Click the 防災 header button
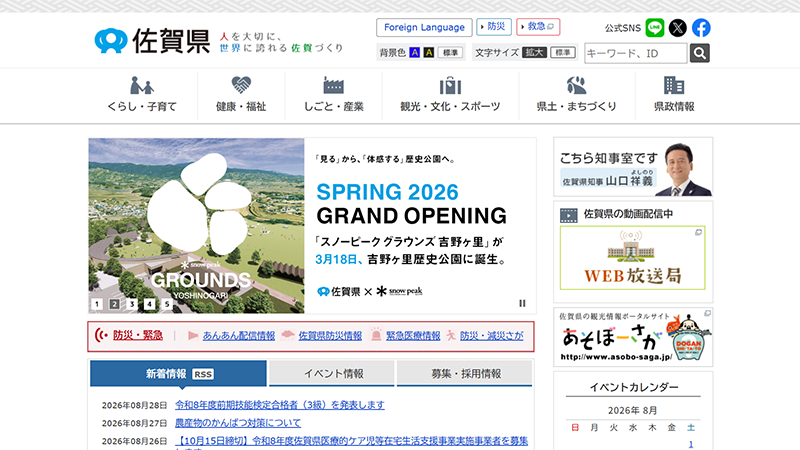Image resolution: width=800 pixels, height=450 pixels. [x=494, y=27]
